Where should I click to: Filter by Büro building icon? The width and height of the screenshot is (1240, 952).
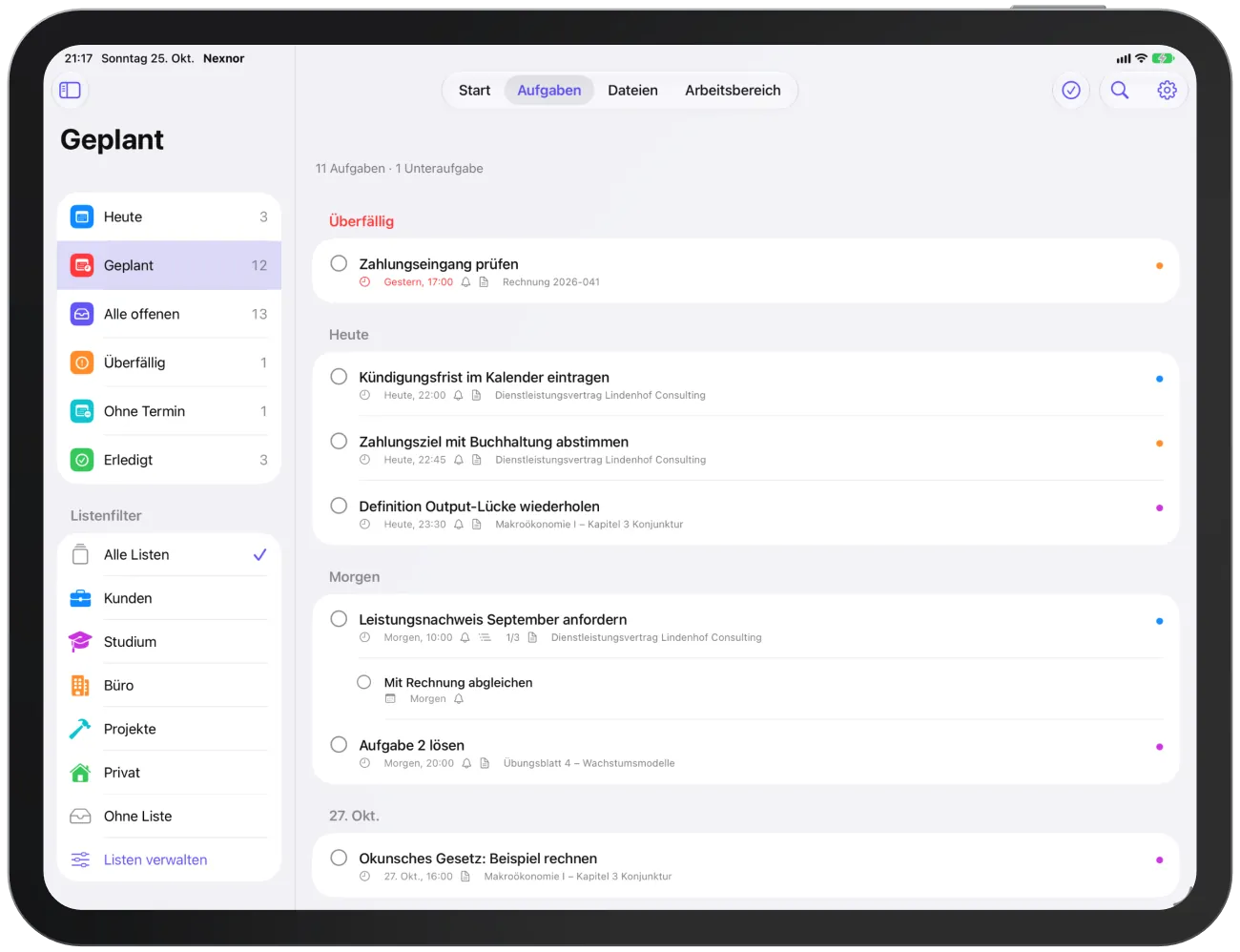coord(81,686)
